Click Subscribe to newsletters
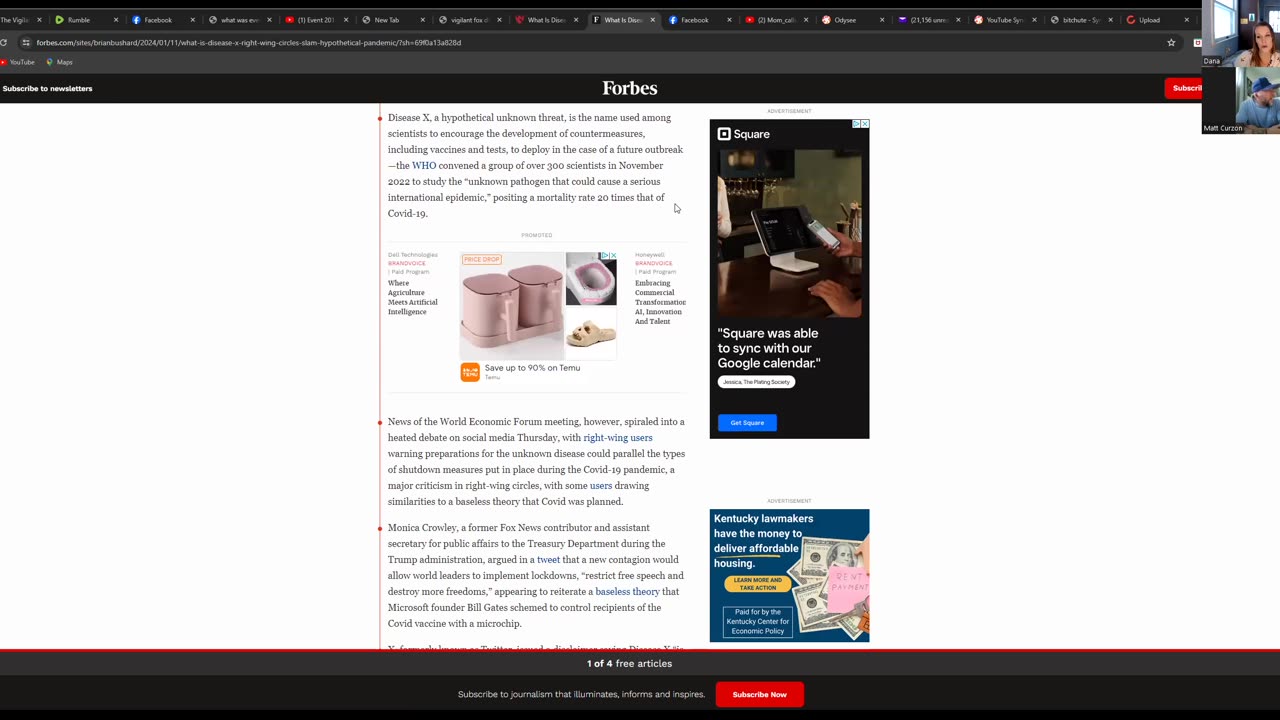Image resolution: width=1280 pixels, height=720 pixels. [47, 88]
